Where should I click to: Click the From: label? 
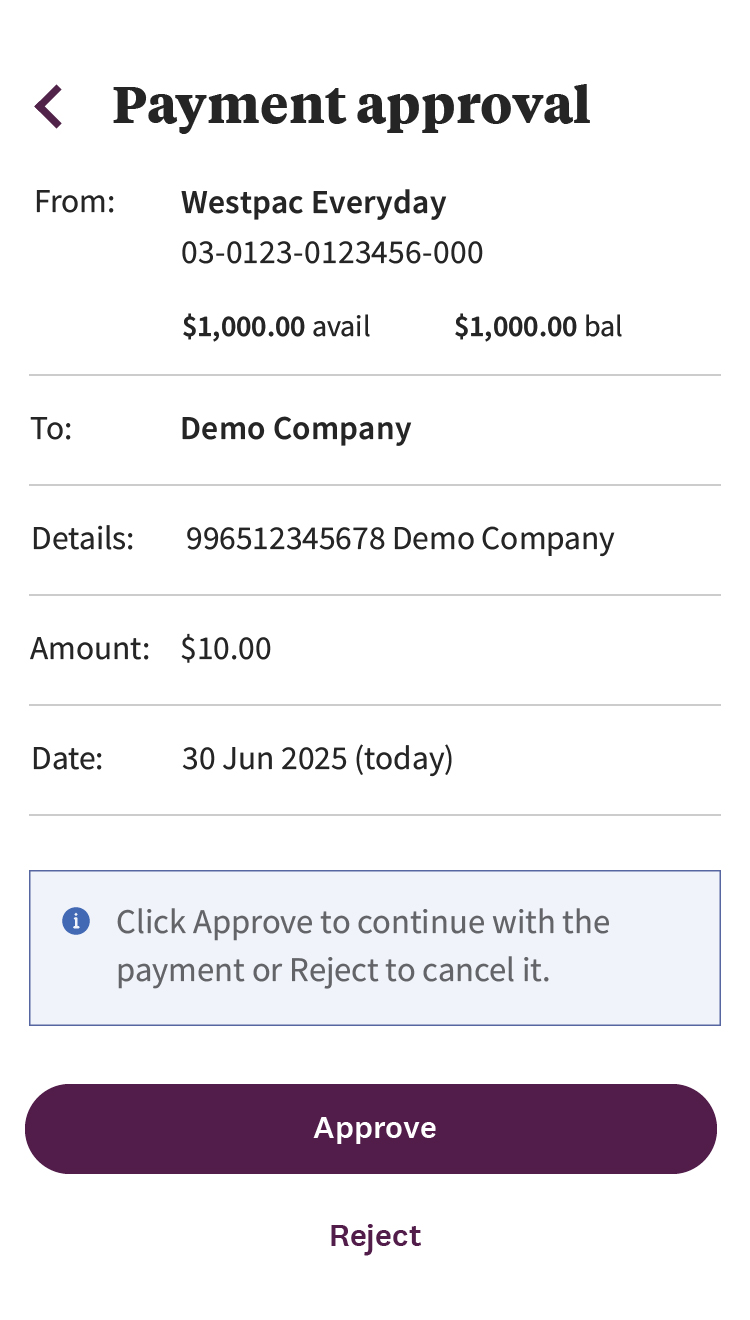[x=75, y=202]
